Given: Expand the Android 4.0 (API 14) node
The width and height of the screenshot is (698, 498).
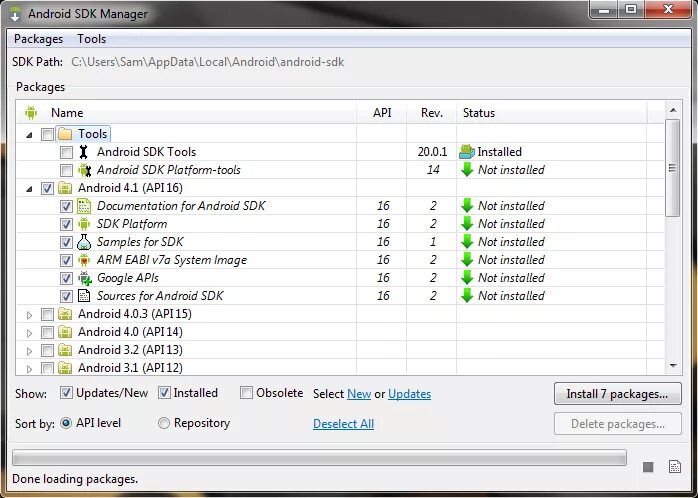Looking at the screenshot, I should coord(29,333).
